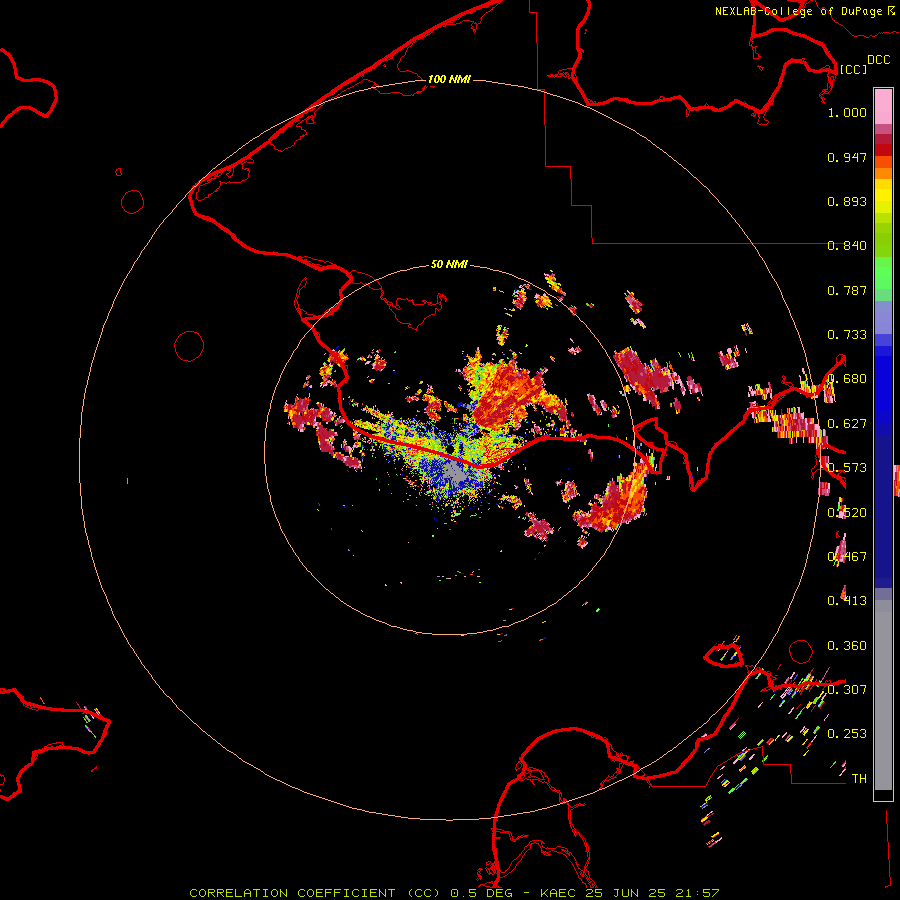
Task: Pick the light pink band topping the color bar
Action: pyautogui.click(x=883, y=107)
